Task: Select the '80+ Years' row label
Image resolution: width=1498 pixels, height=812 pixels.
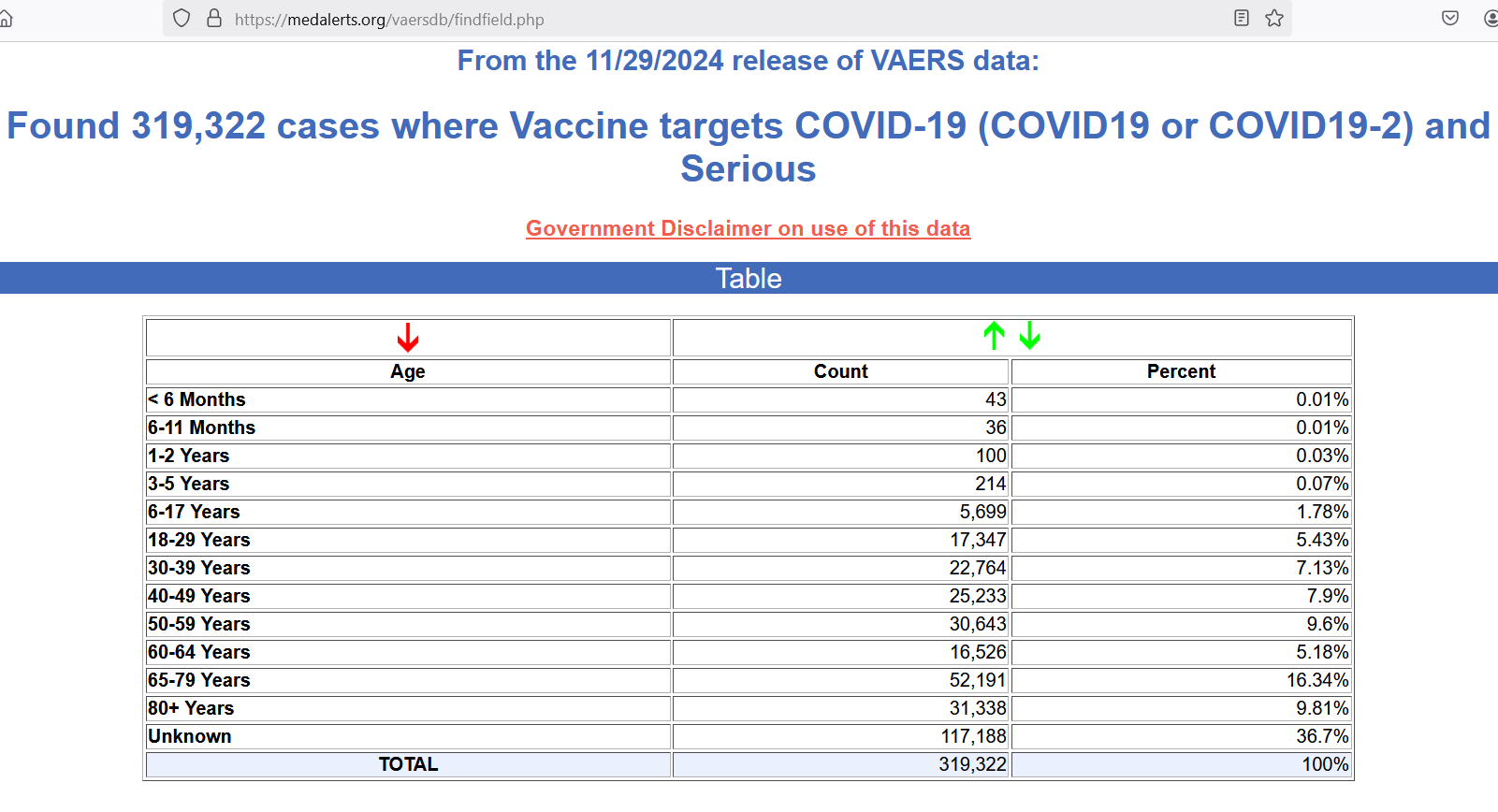Action: (x=191, y=708)
